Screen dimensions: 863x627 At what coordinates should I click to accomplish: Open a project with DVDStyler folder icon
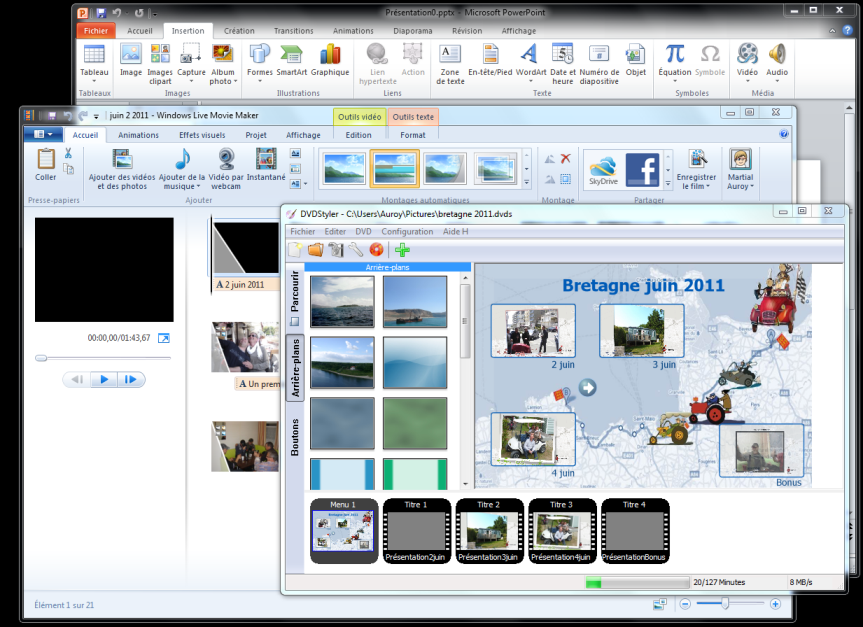pyautogui.click(x=315, y=250)
